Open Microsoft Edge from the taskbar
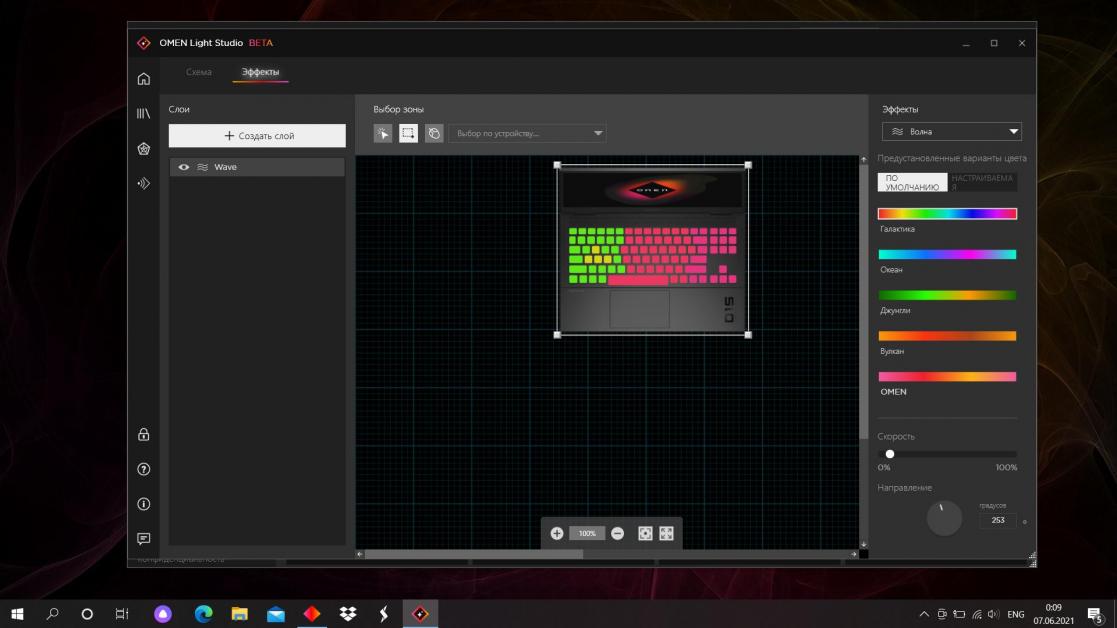 (x=204, y=614)
